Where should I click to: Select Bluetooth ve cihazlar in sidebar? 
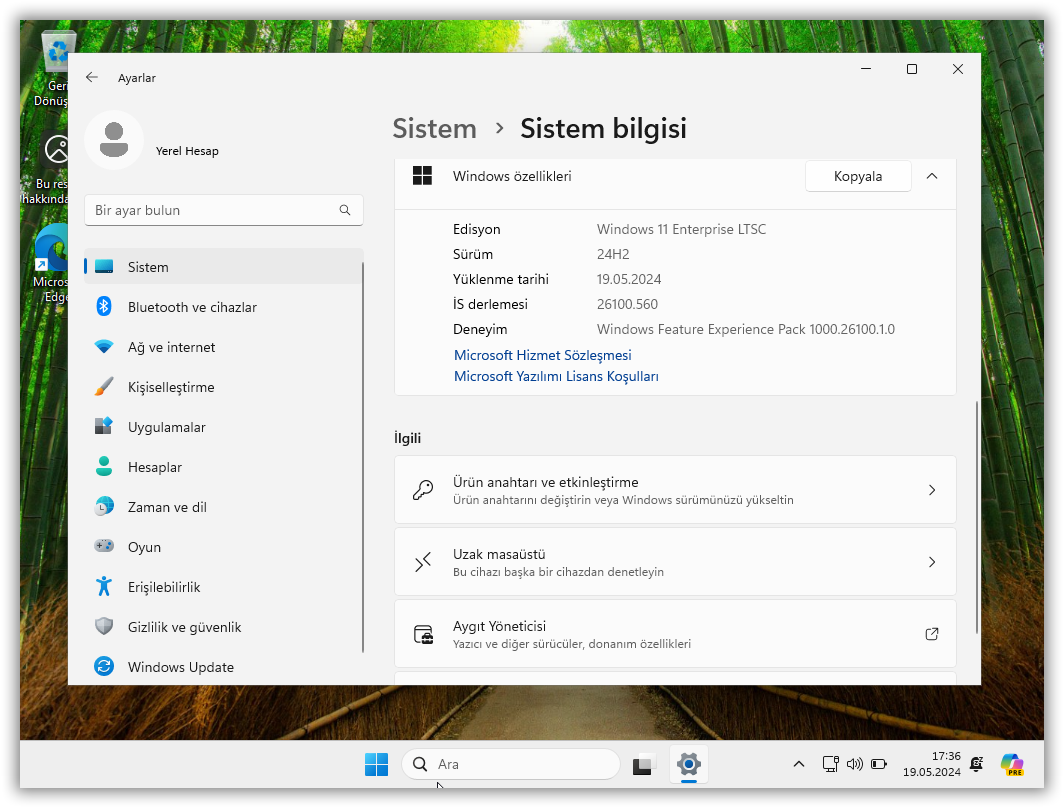(x=224, y=307)
